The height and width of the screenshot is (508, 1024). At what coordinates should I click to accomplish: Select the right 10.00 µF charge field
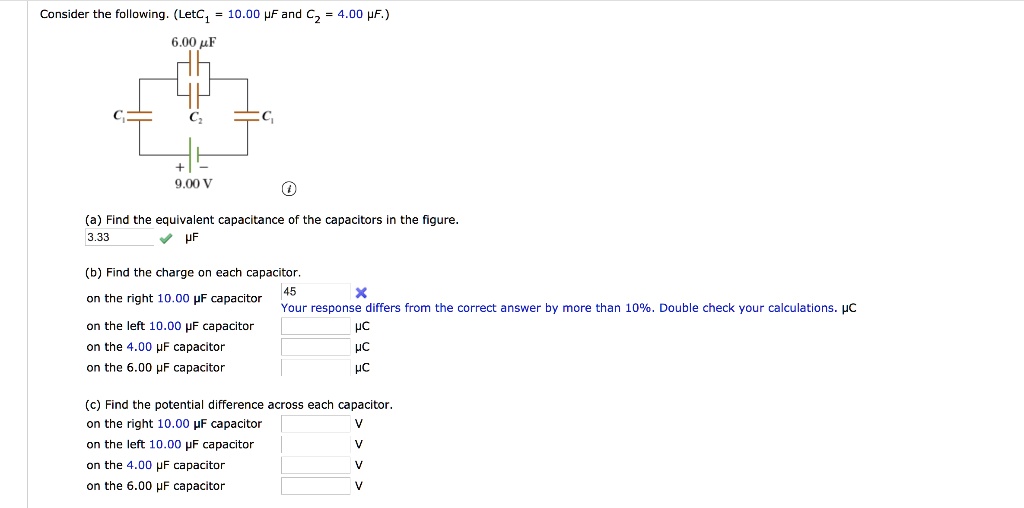pos(314,292)
